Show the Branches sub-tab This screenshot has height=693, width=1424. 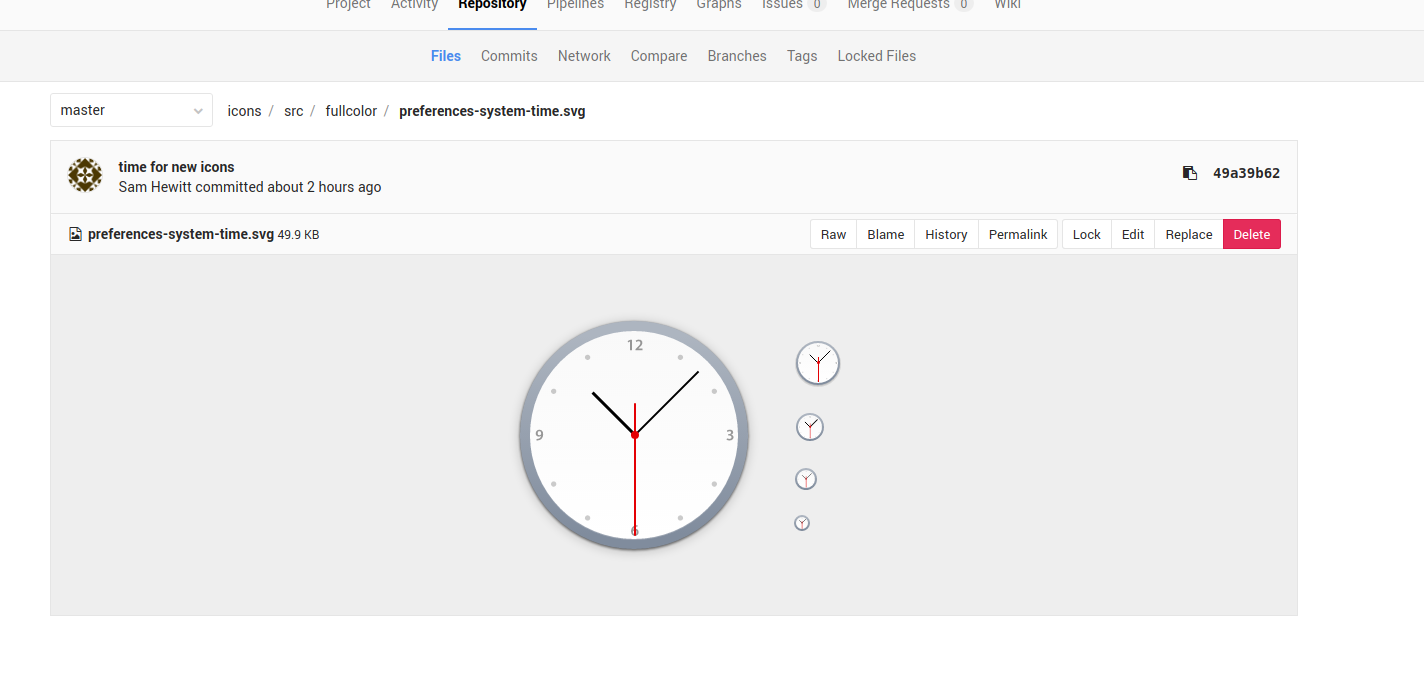(737, 56)
